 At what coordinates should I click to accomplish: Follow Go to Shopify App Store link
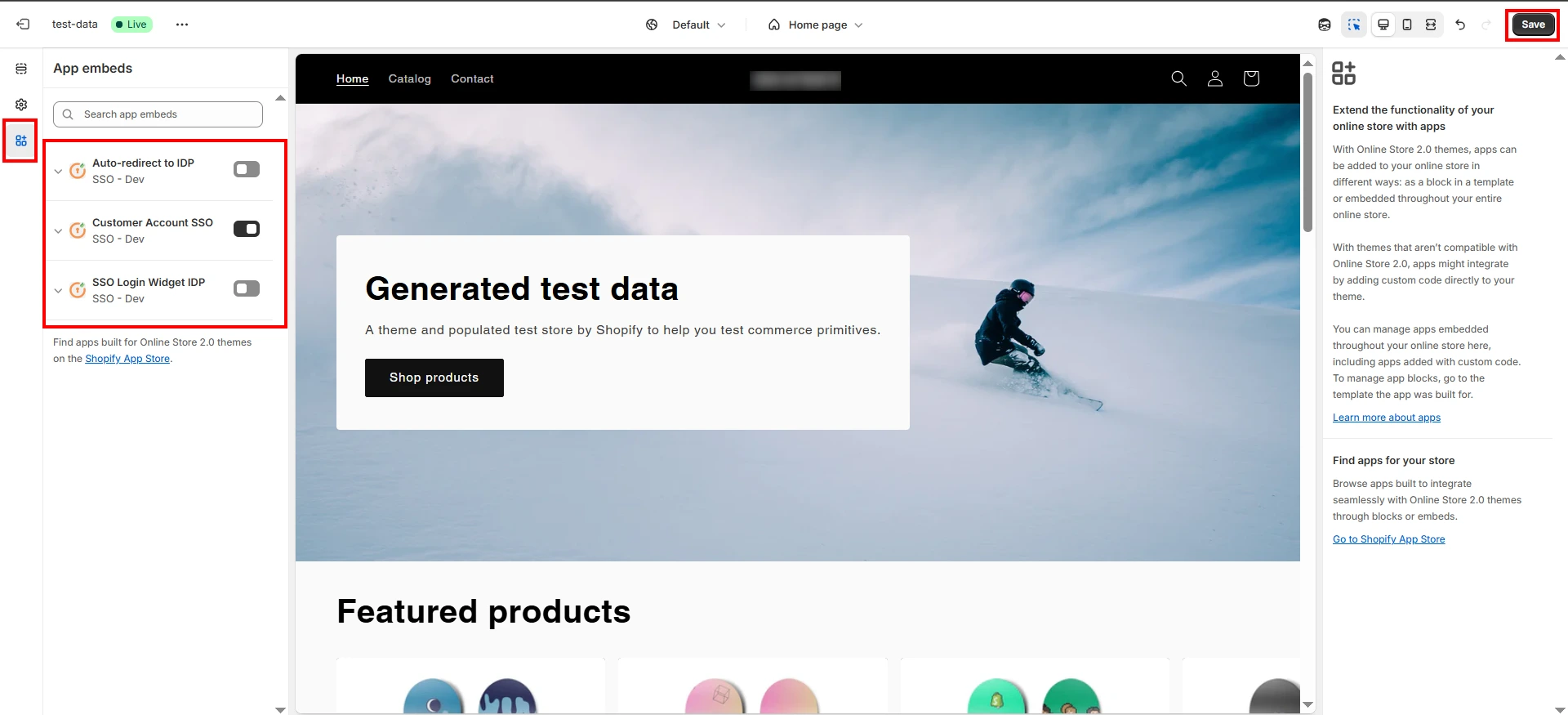coord(1389,539)
